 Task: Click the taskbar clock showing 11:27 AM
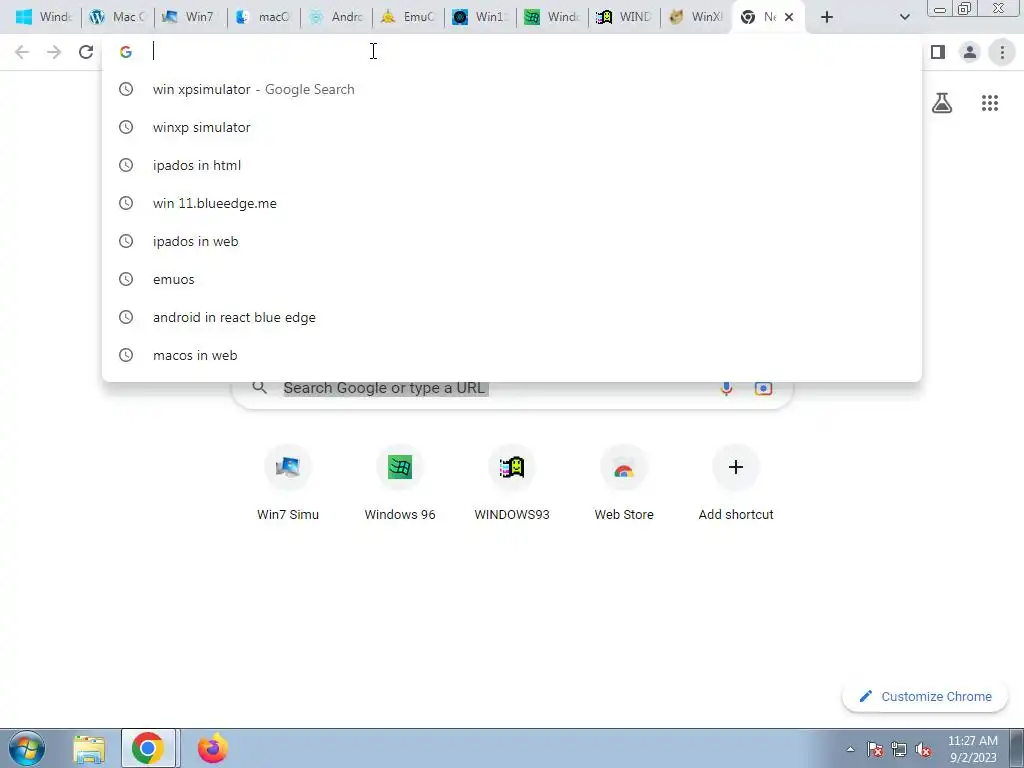[973, 749]
